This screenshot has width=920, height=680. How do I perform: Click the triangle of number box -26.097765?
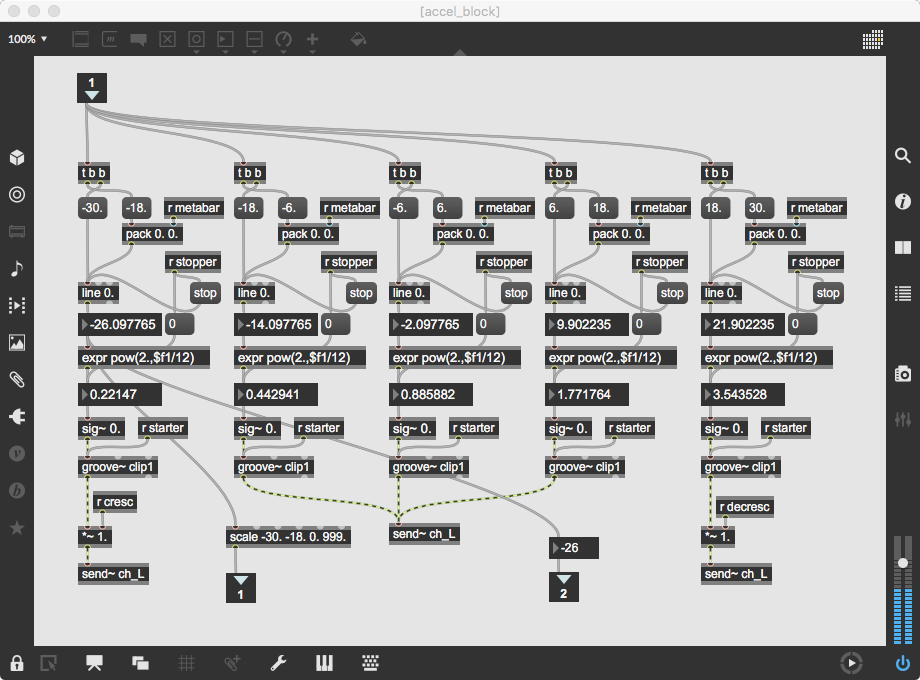[x=84, y=324]
